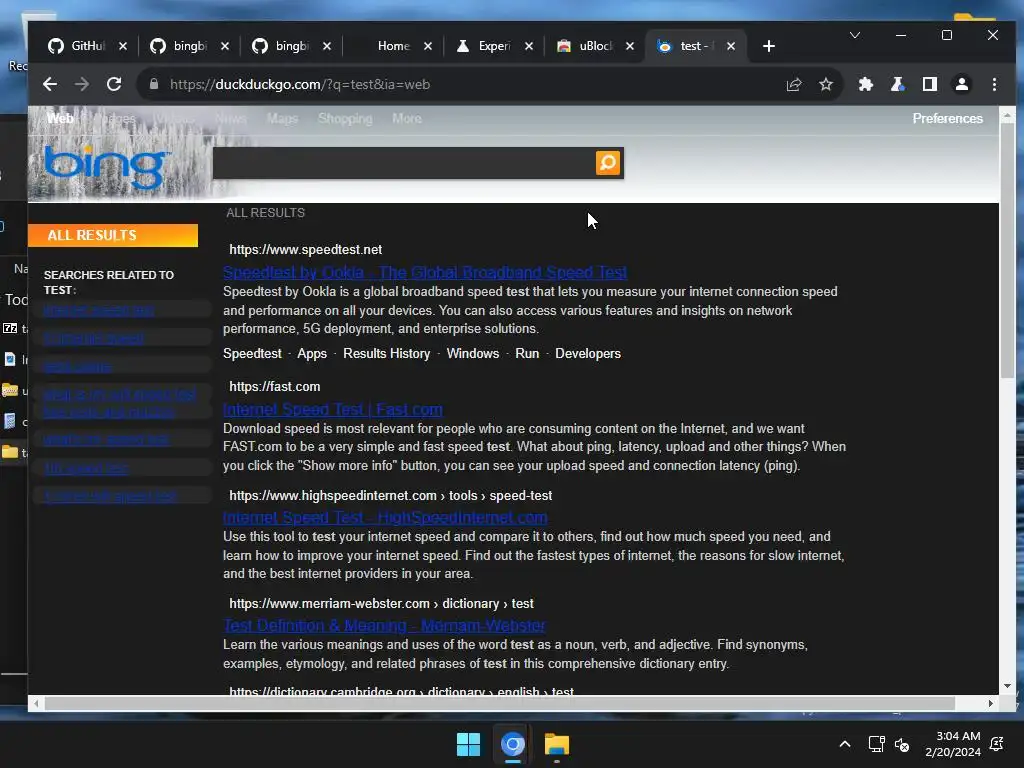Click the https://www.speedtest.net URL text
Viewport: 1024px width, 768px height.
pyautogui.click(x=306, y=249)
